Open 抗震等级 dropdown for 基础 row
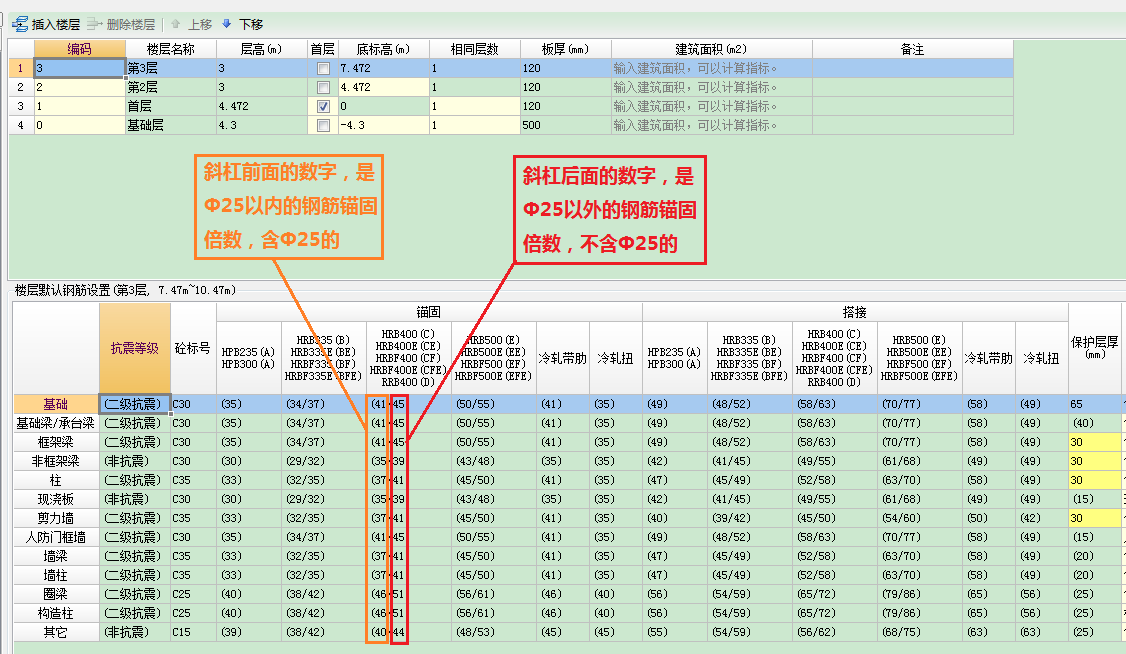Screen dimensions: 1126x654 coord(135,404)
